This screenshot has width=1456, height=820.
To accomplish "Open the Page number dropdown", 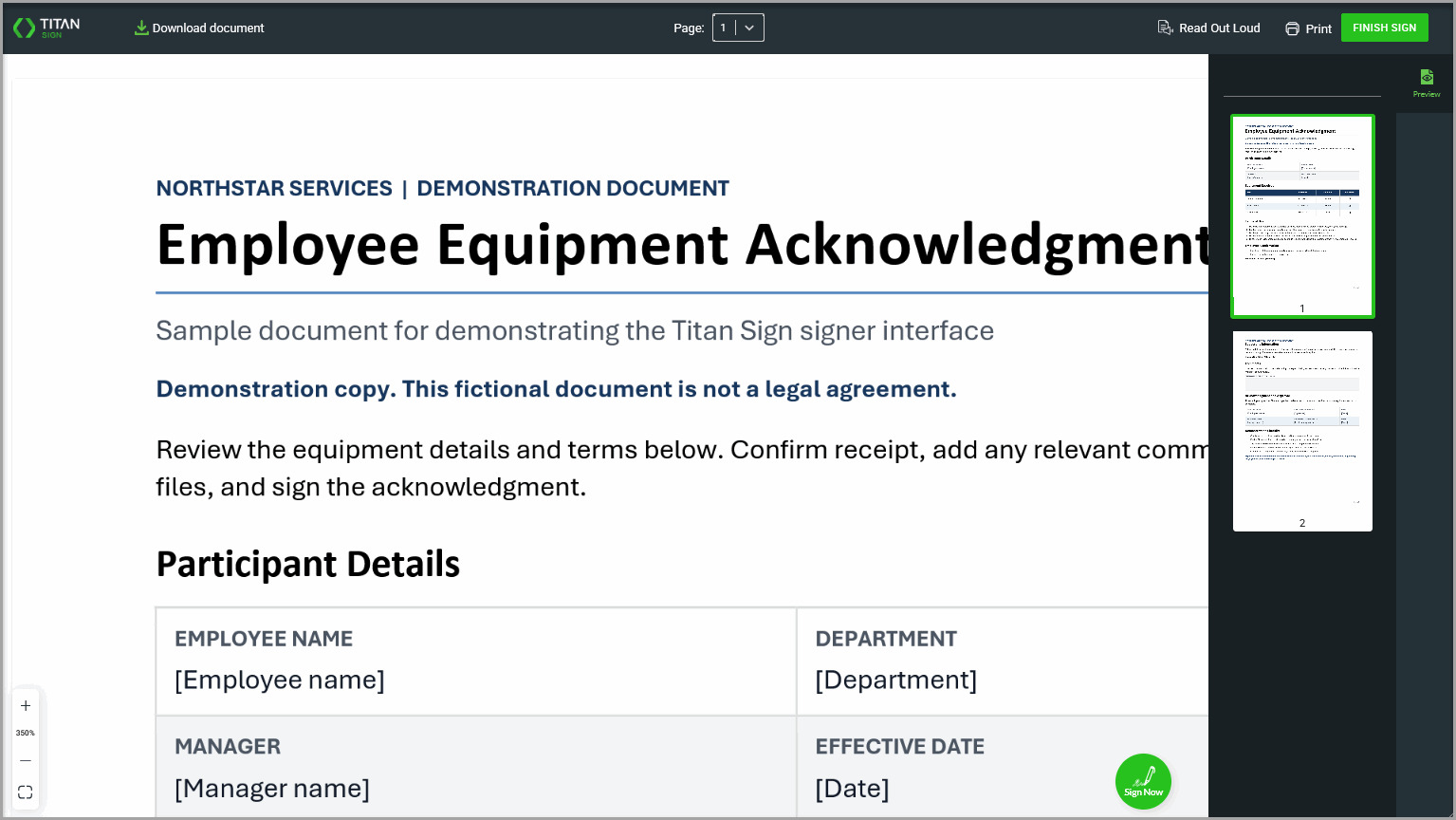I will click(x=738, y=28).
